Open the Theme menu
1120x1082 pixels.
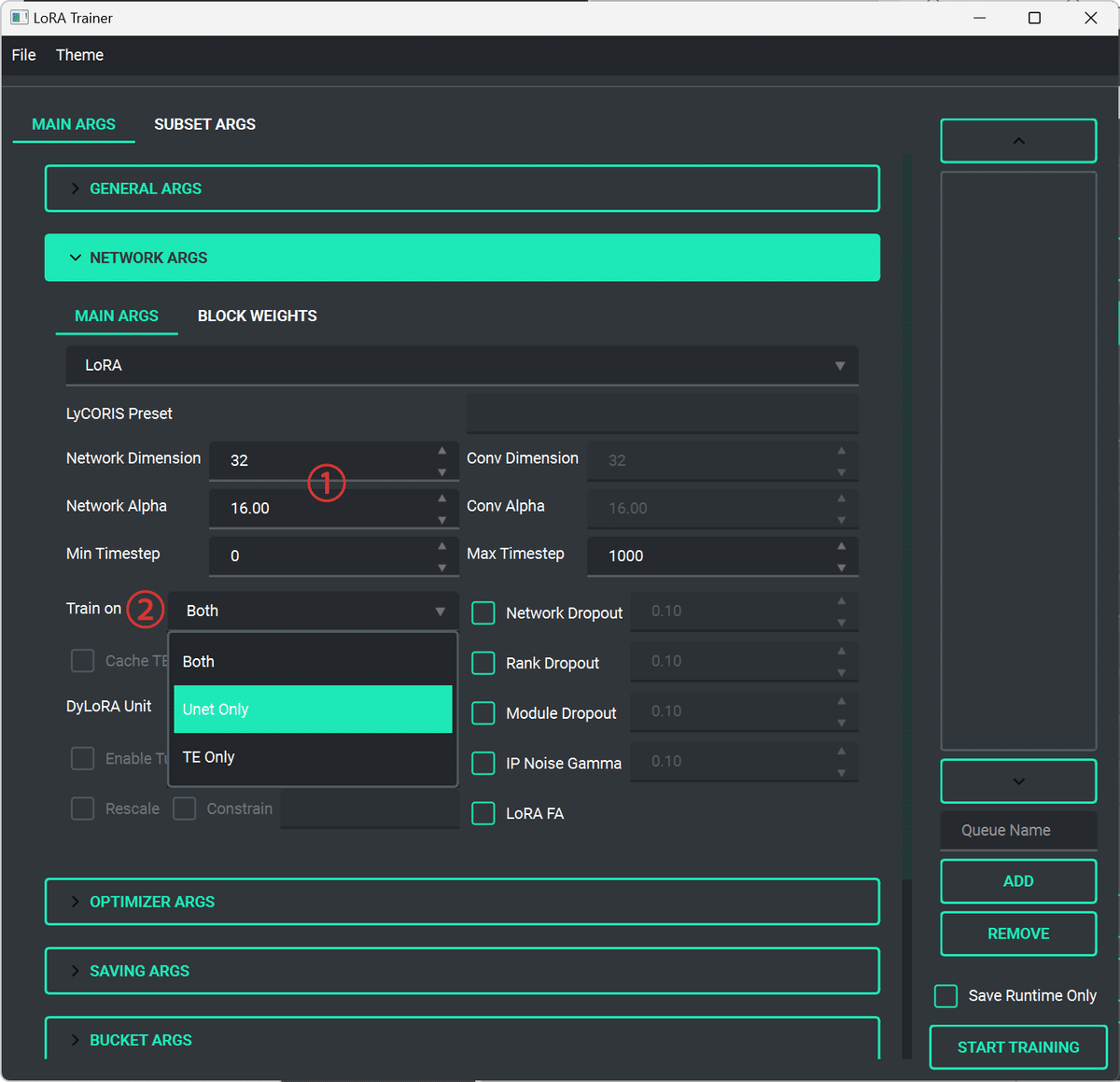79,55
